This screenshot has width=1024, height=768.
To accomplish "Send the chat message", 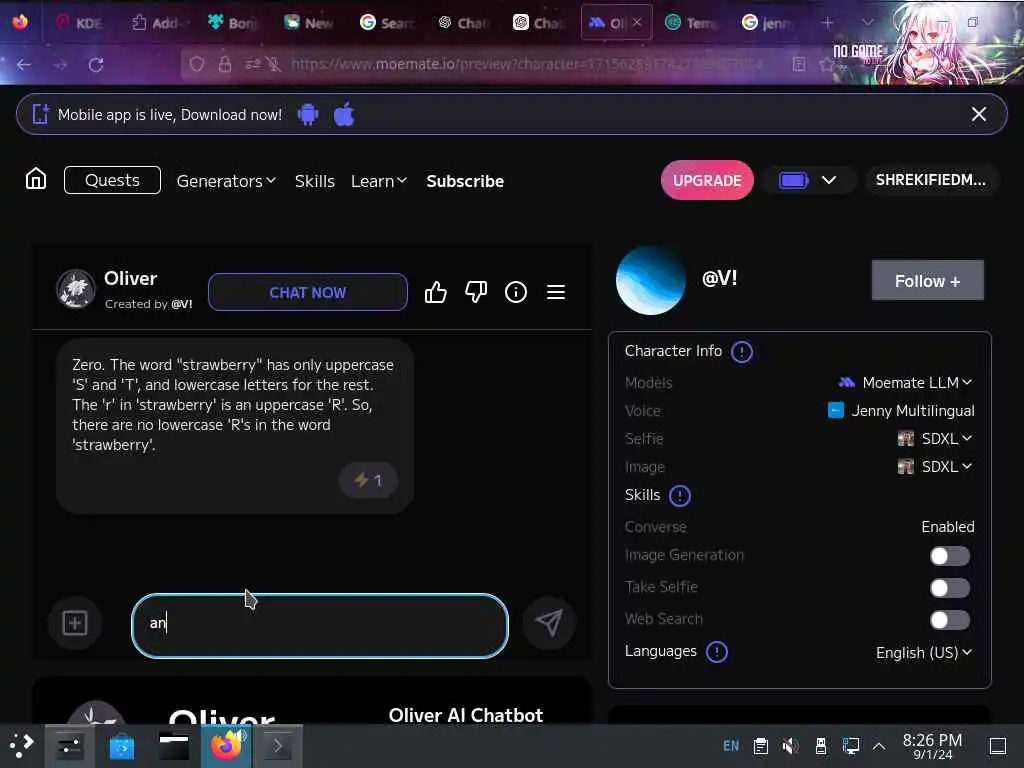I will tap(549, 622).
